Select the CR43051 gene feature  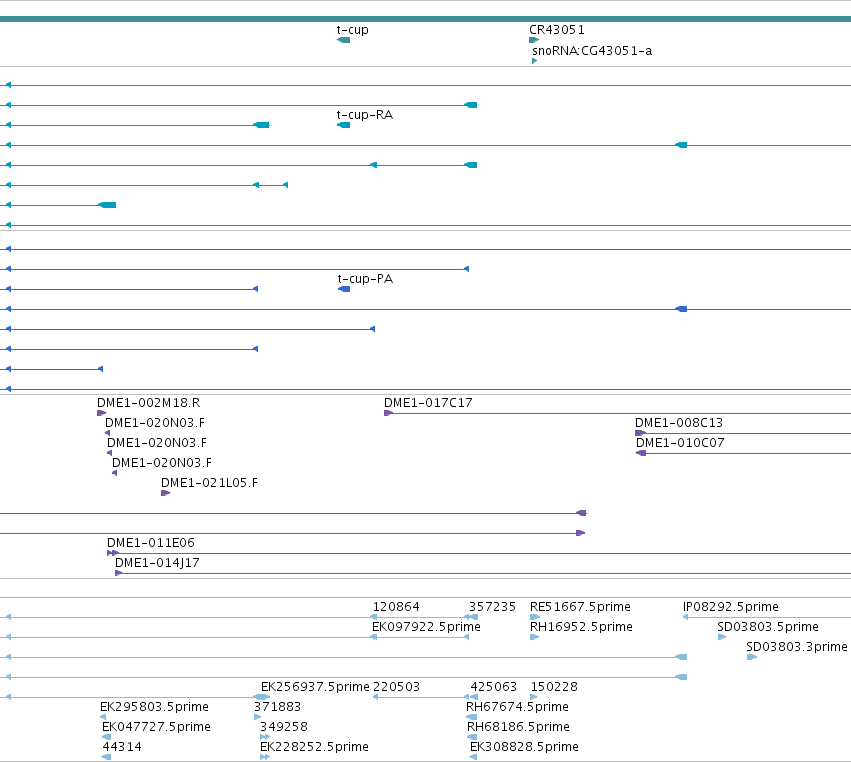coord(557,30)
